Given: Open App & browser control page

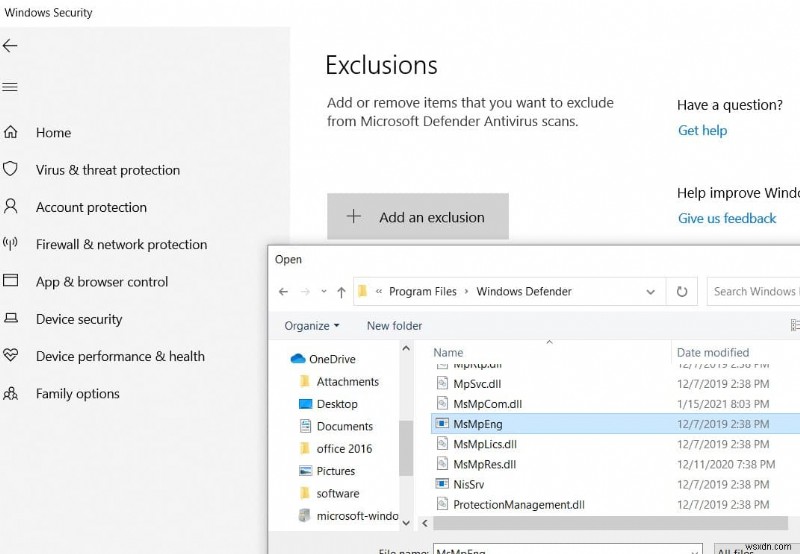Looking at the screenshot, I should pos(102,282).
